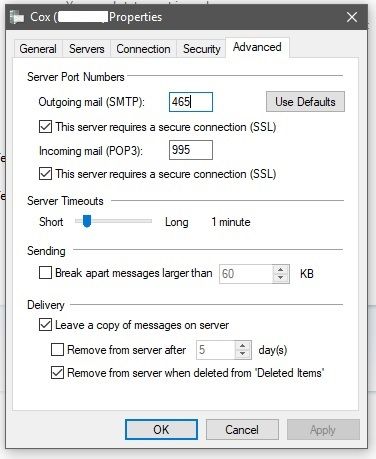Confirm settings with the OK button

[x=161, y=430]
